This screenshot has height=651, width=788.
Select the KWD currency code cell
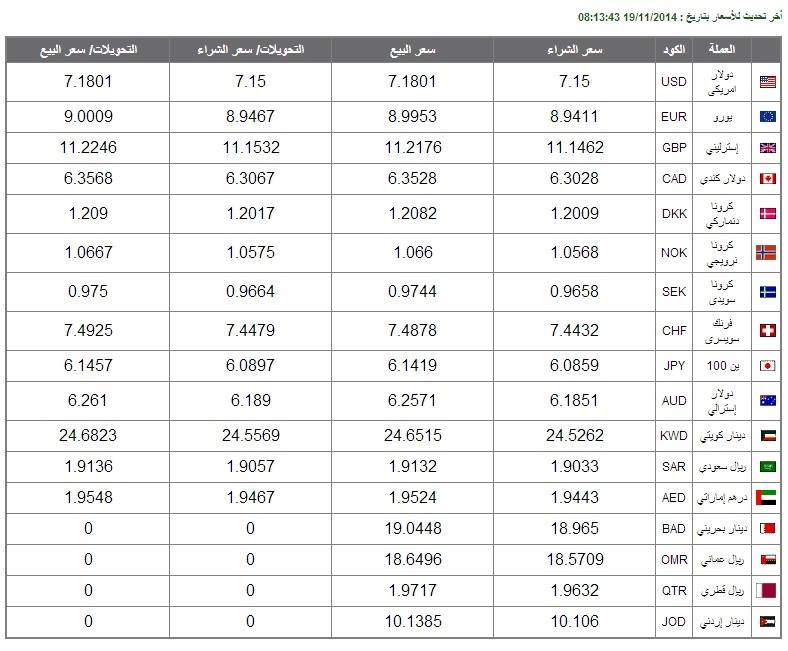674,435
